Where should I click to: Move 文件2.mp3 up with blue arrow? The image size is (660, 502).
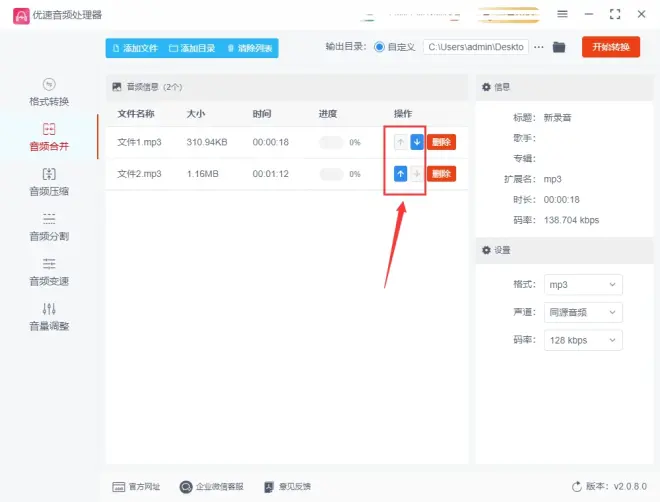pos(401,173)
